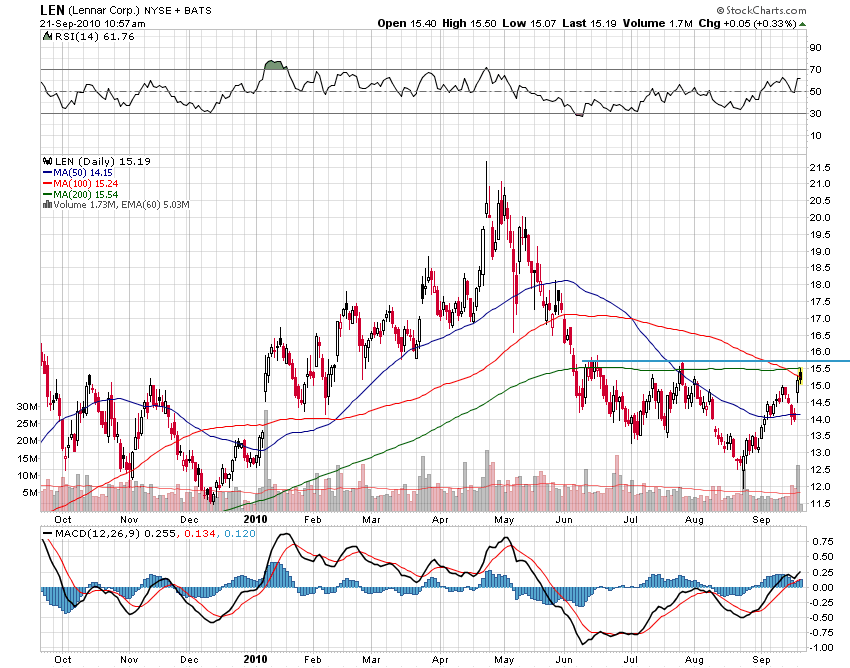
Task: Click the 2010 label on price chart date axis
Action: [x=255, y=519]
